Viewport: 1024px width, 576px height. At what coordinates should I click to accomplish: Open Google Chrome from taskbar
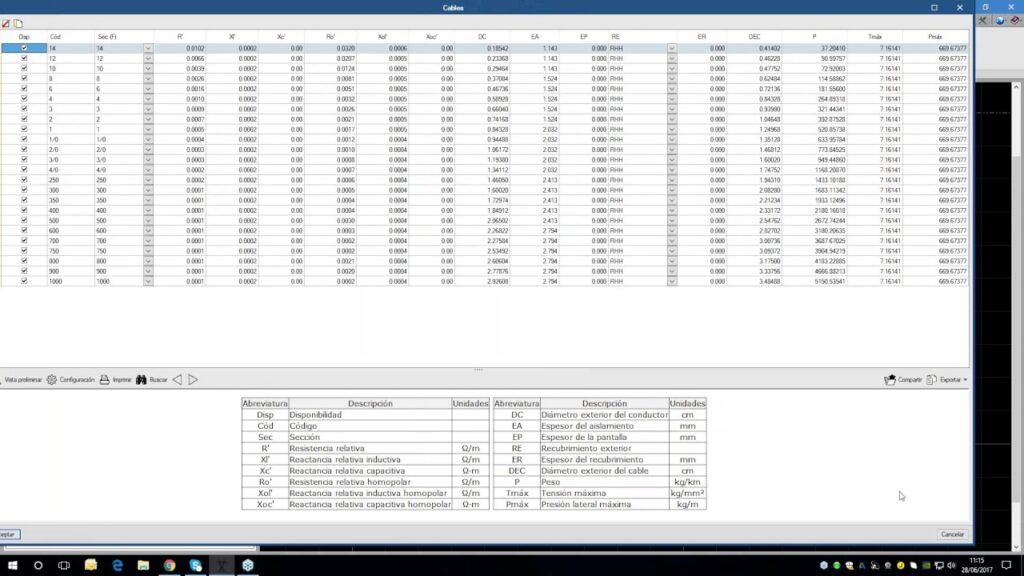169,566
